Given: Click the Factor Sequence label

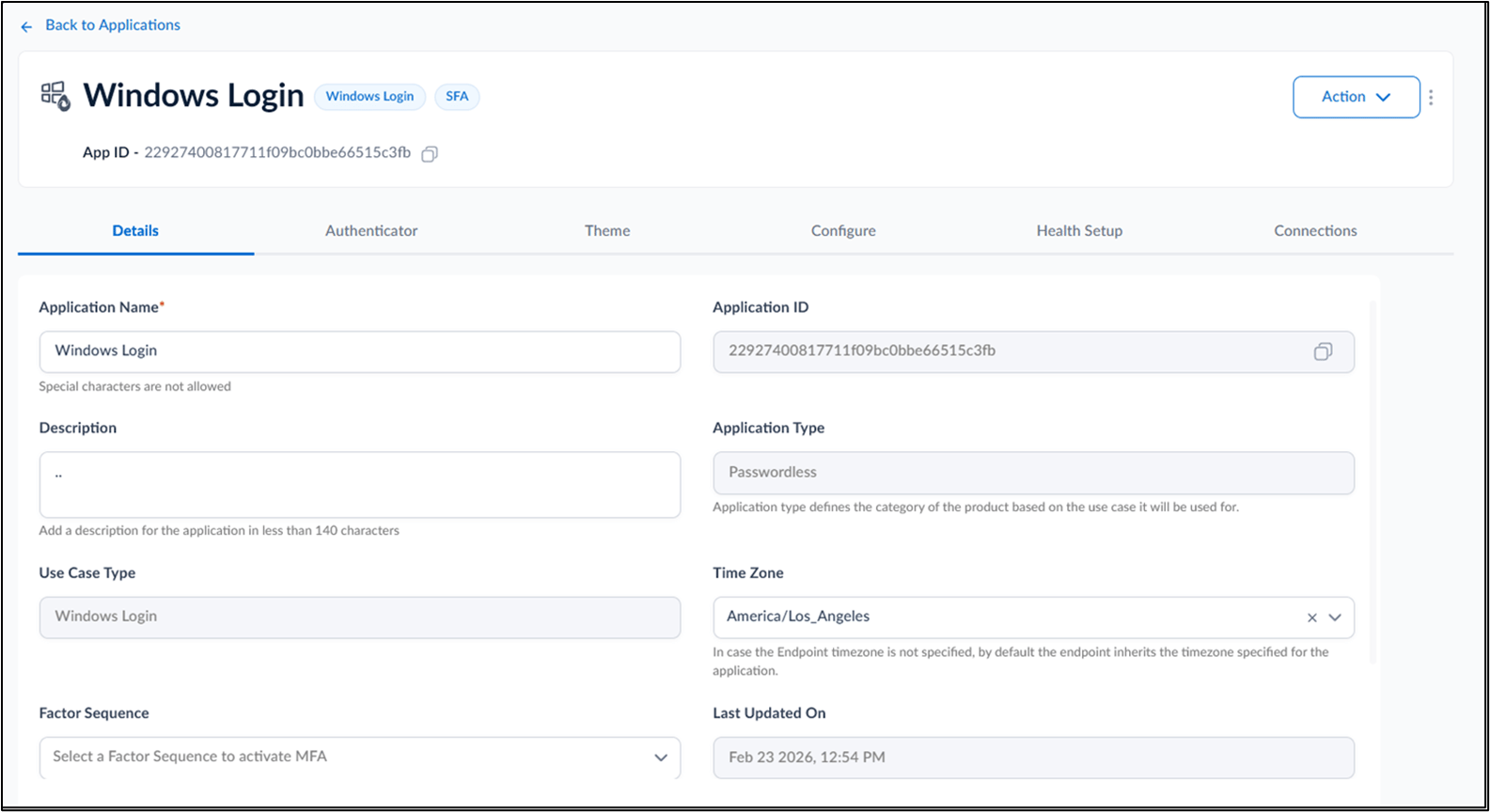Looking at the screenshot, I should click(94, 713).
